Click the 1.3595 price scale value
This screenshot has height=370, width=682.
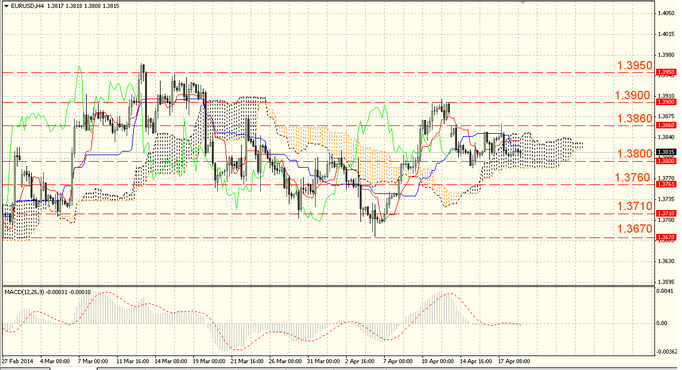coord(666,281)
